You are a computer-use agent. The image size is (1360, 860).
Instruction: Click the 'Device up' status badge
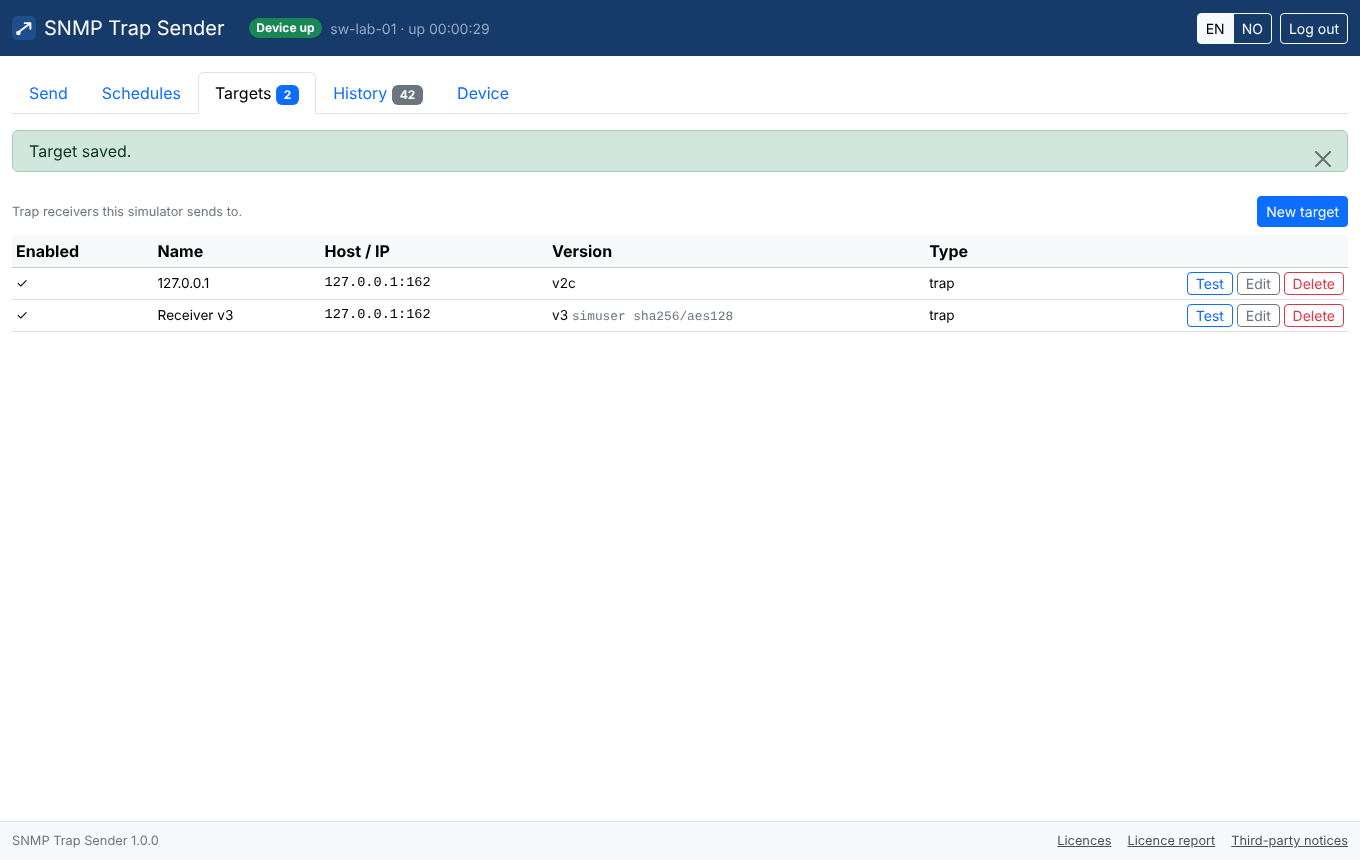285,28
